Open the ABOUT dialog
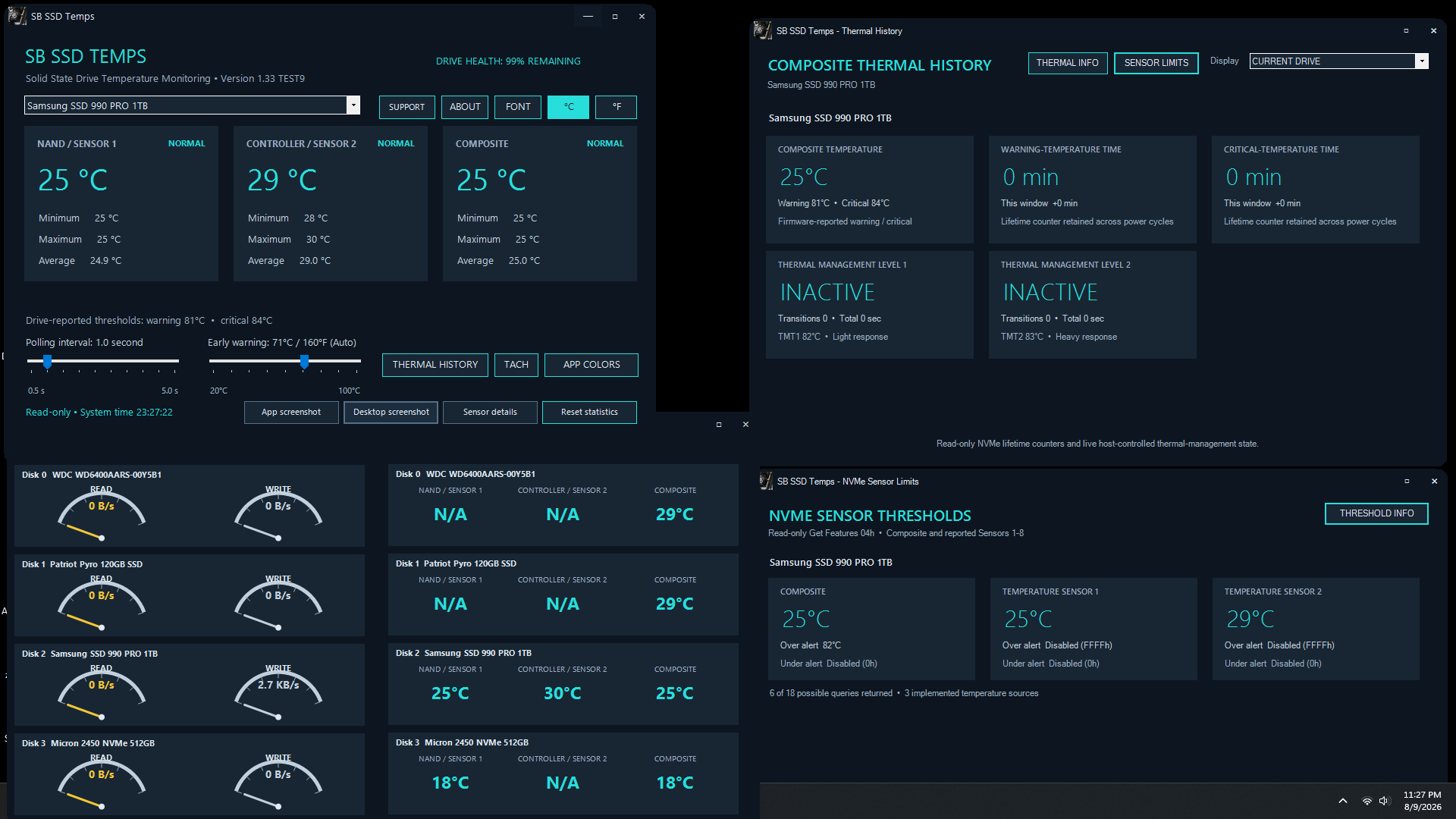Screen dimensions: 1456x819 point(465,107)
